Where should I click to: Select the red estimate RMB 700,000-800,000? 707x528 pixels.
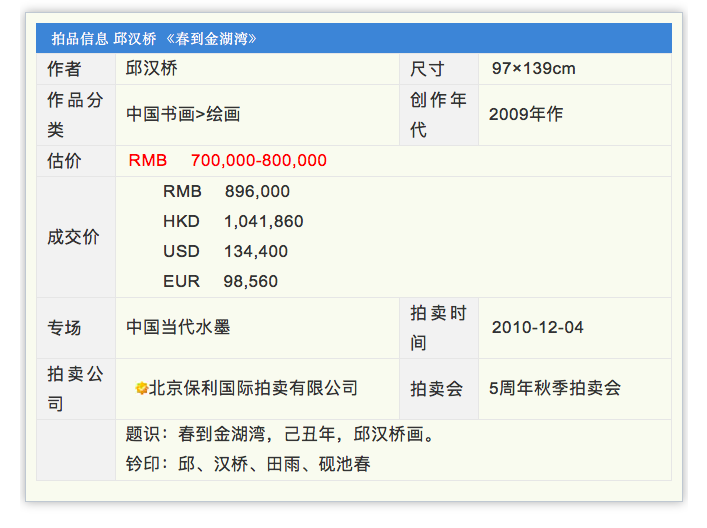228,161
